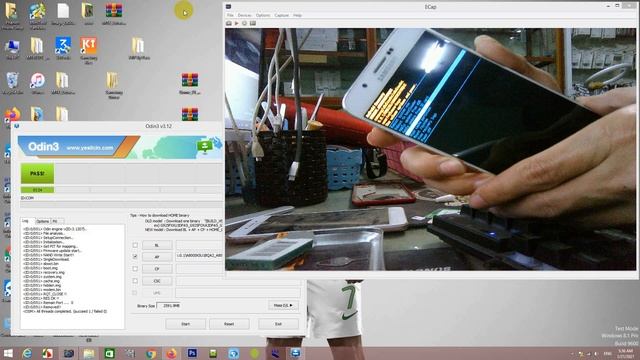
Task: Click the 'system.img' log line
Action: 42,276
